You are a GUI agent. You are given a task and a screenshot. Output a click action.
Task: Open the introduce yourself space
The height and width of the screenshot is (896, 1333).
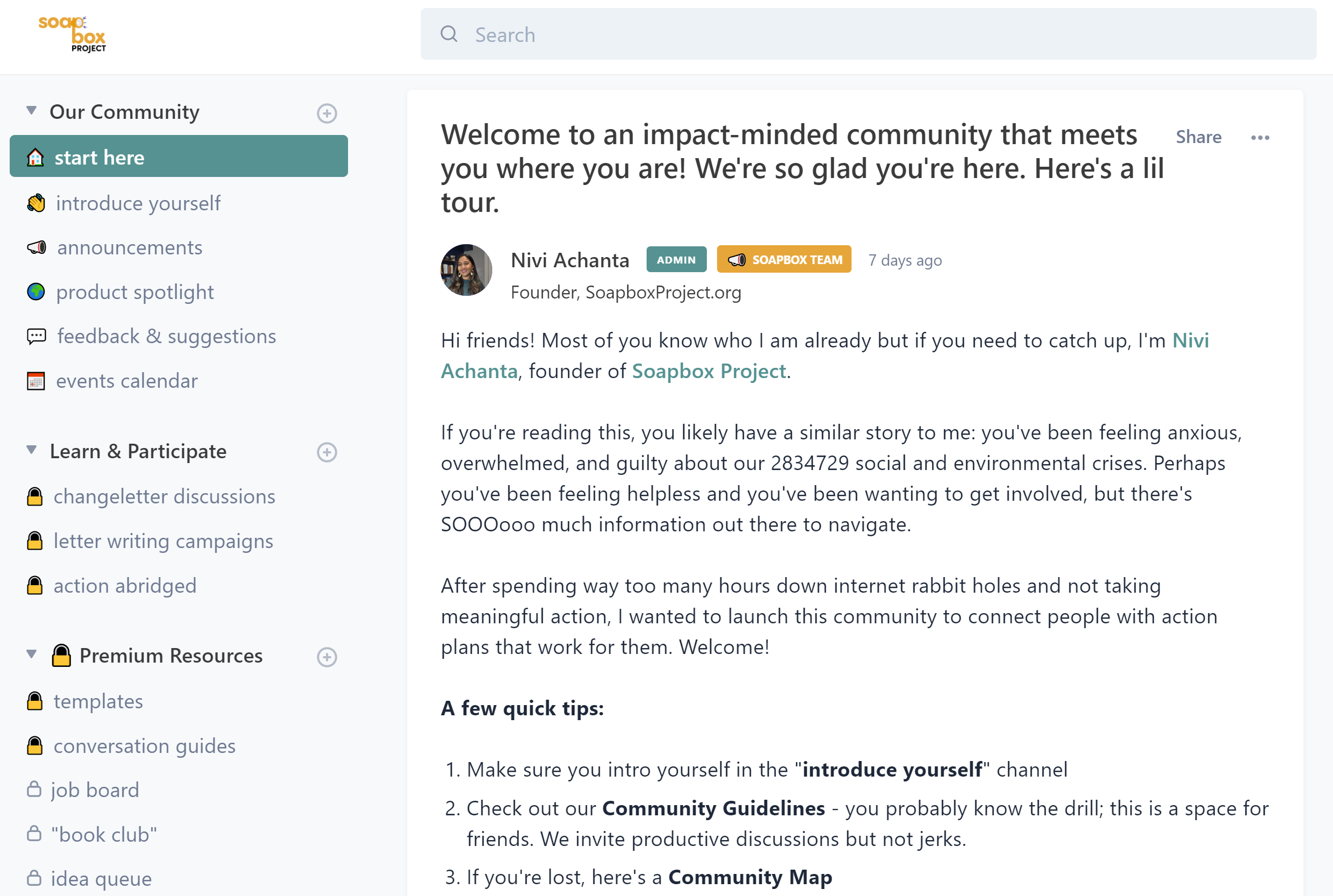[138, 203]
